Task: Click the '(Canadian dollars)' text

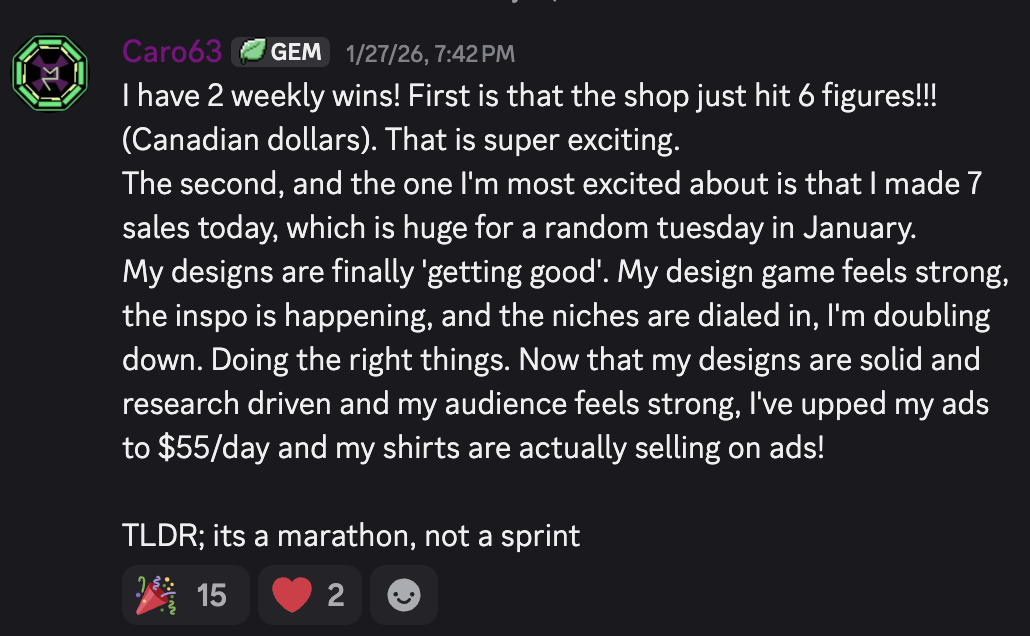Action: pos(247,140)
